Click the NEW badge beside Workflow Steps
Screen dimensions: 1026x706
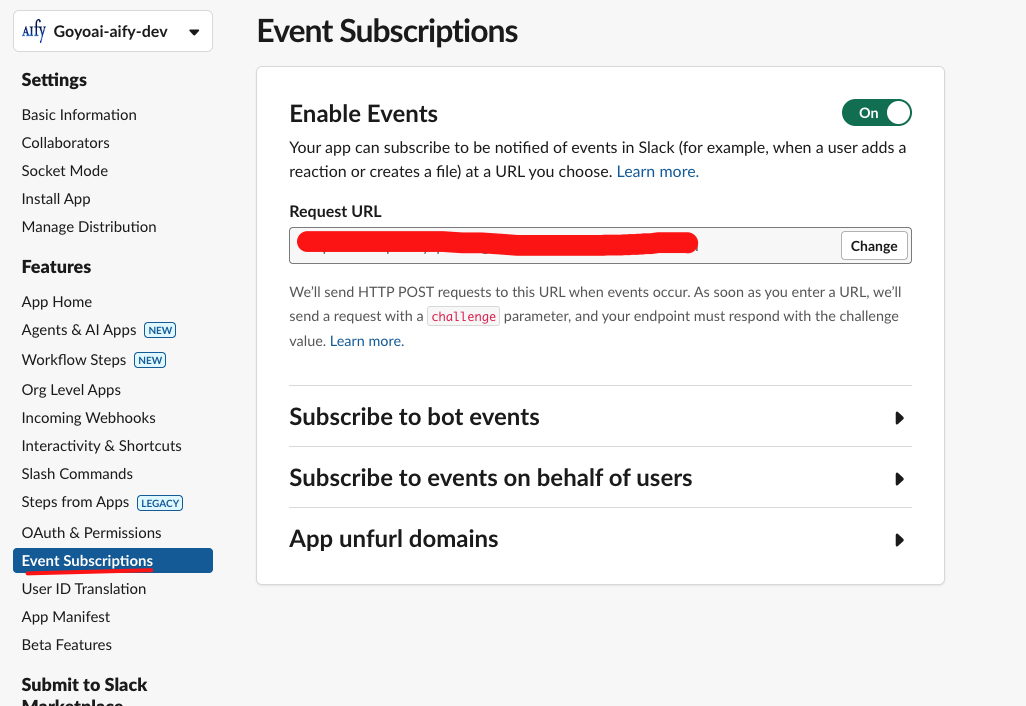[x=150, y=360]
